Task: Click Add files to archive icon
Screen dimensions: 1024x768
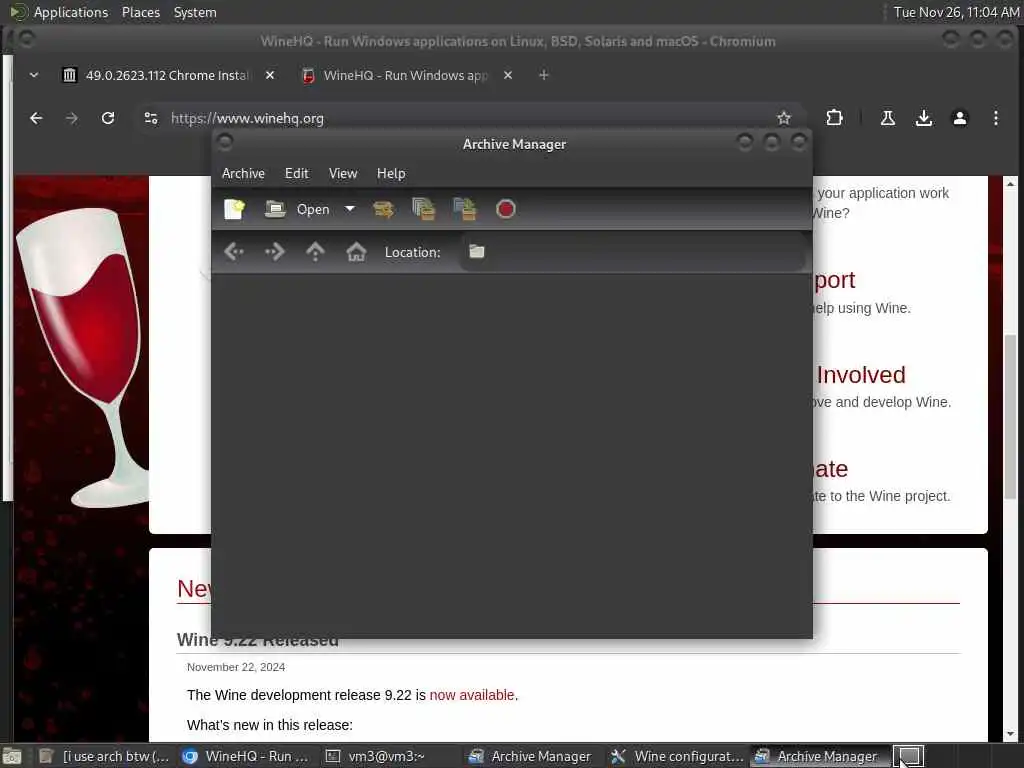Action: [x=424, y=209]
